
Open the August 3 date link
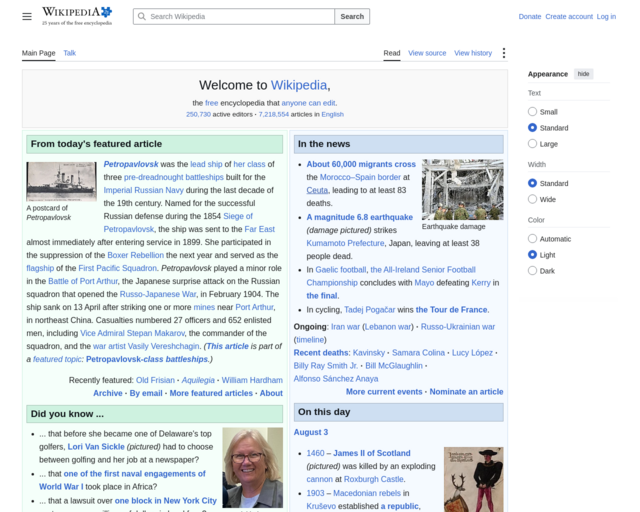[x=311, y=432]
